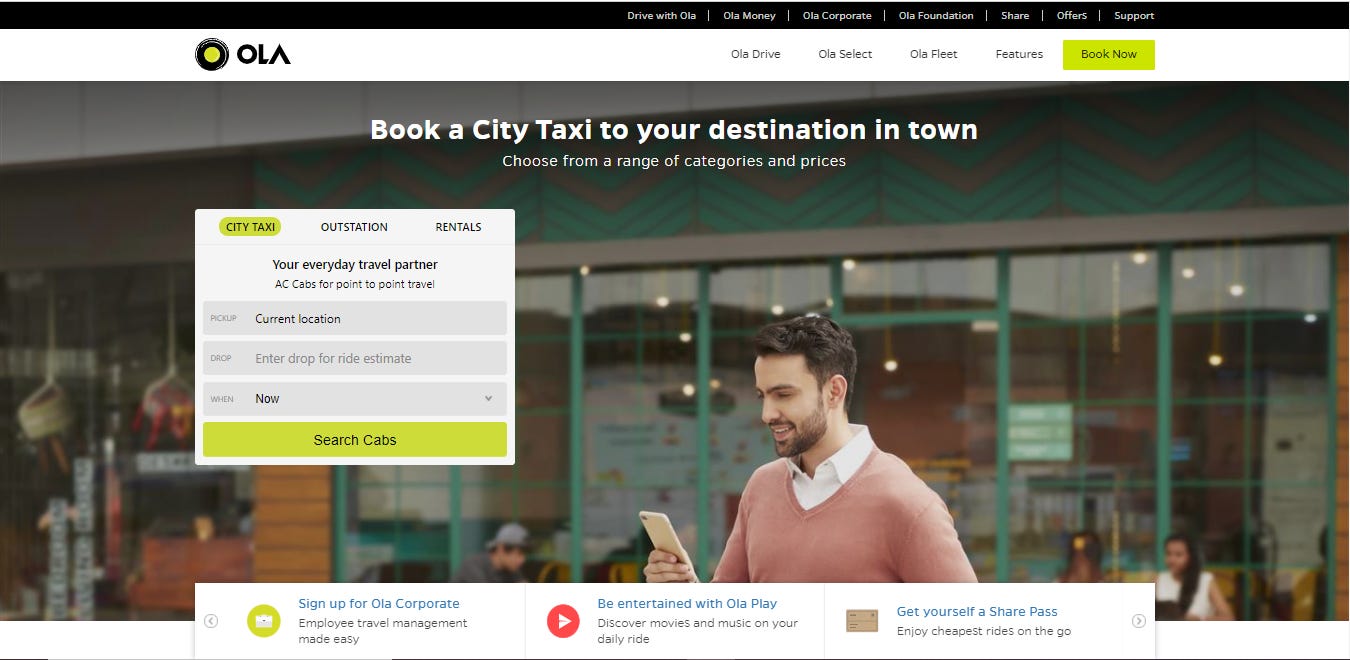Switch to the Outstation tab

[x=354, y=227]
